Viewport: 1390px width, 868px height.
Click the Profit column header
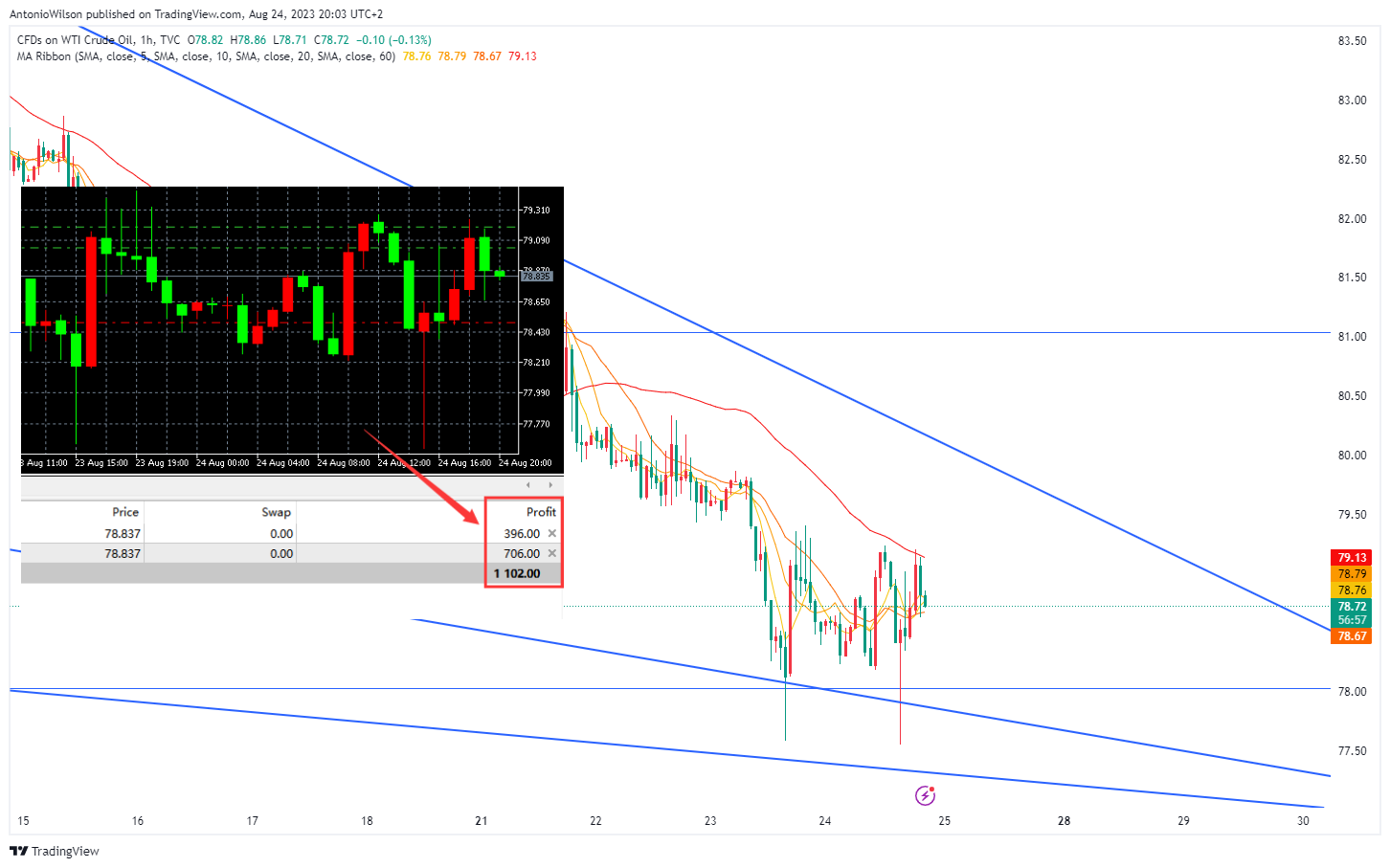point(541,512)
